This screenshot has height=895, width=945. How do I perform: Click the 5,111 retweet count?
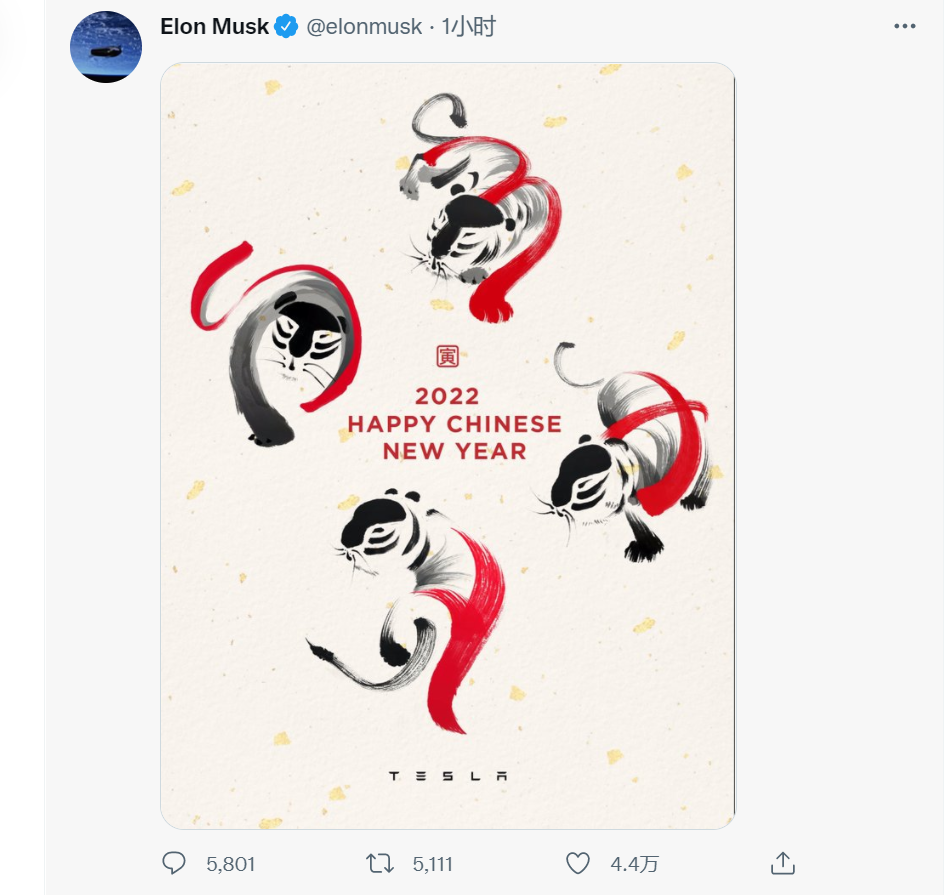click(x=434, y=862)
